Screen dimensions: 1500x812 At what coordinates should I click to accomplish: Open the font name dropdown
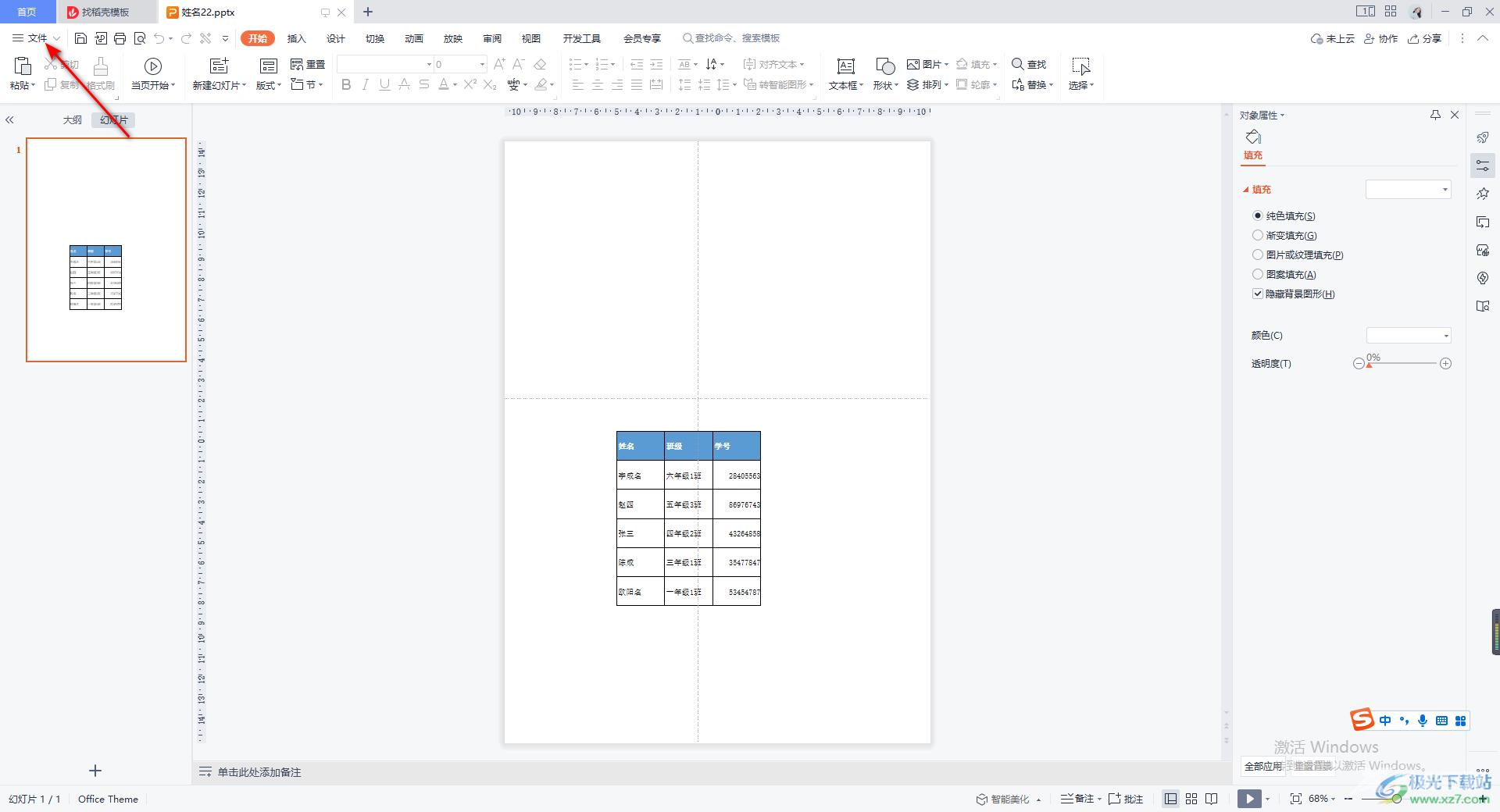(429, 64)
